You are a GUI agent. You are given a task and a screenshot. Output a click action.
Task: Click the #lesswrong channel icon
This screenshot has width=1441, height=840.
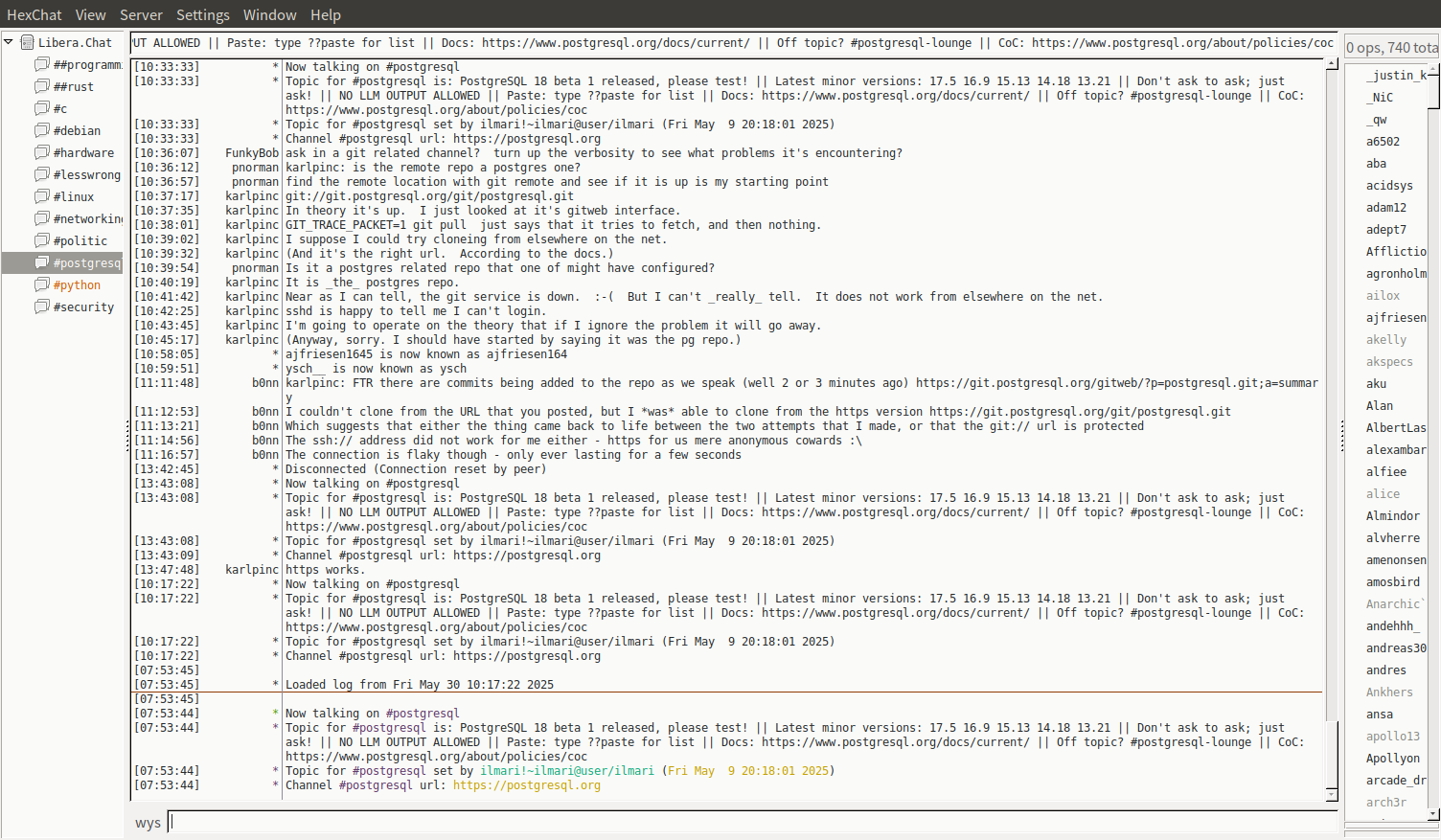(x=42, y=174)
